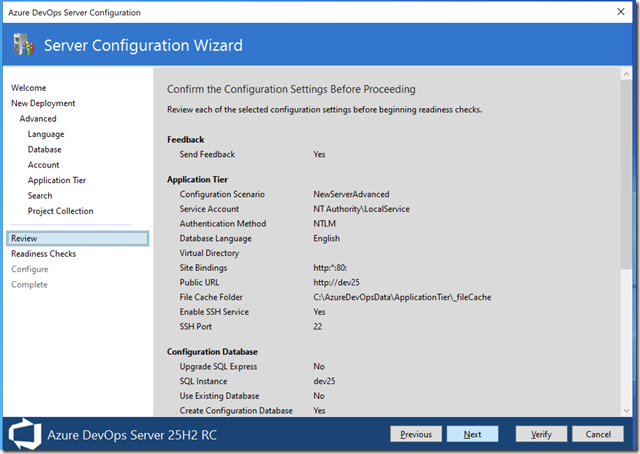This screenshot has height=454, width=640.
Task: Click the Confirm the Configuration Settings heading
Action: (x=291, y=89)
